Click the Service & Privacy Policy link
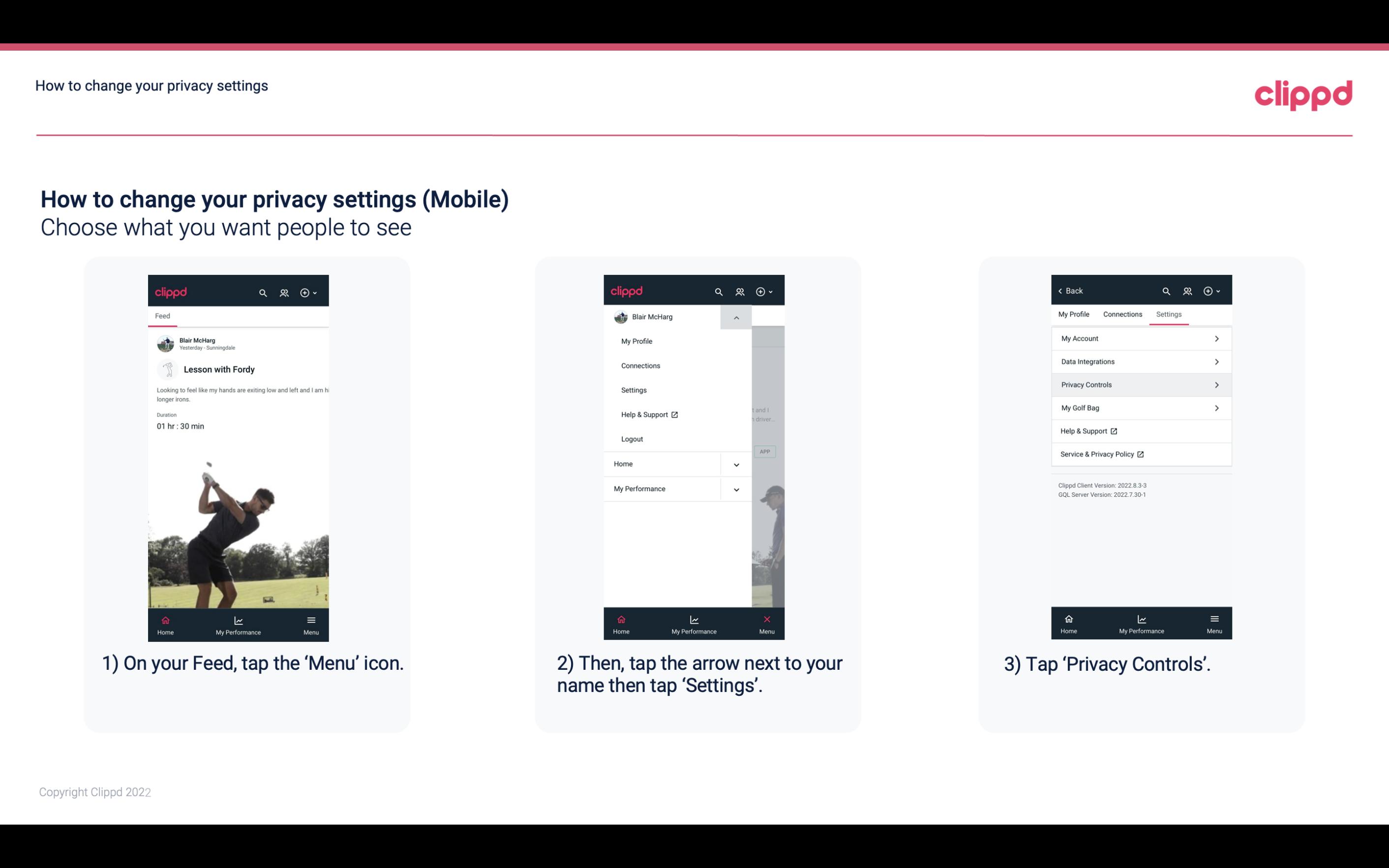Viewport: 1389px width, 868px height. pos(1100,454)
